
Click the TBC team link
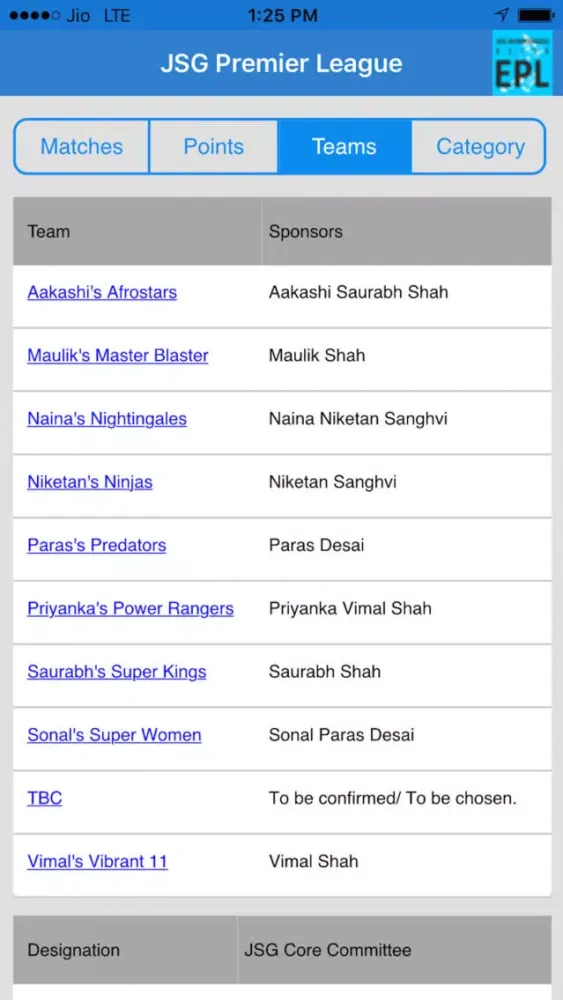(45, 798)
